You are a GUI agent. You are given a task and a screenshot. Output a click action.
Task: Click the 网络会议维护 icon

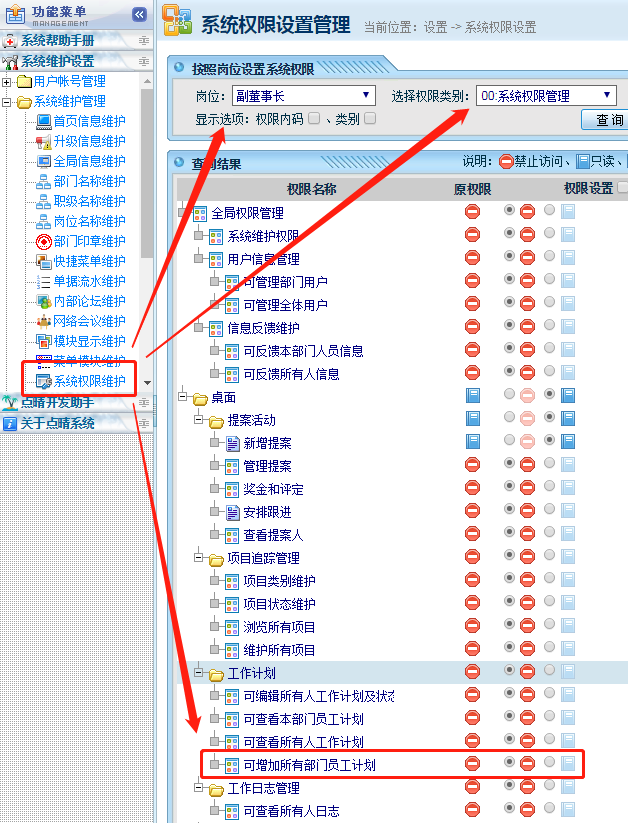(x=43, y=322)
